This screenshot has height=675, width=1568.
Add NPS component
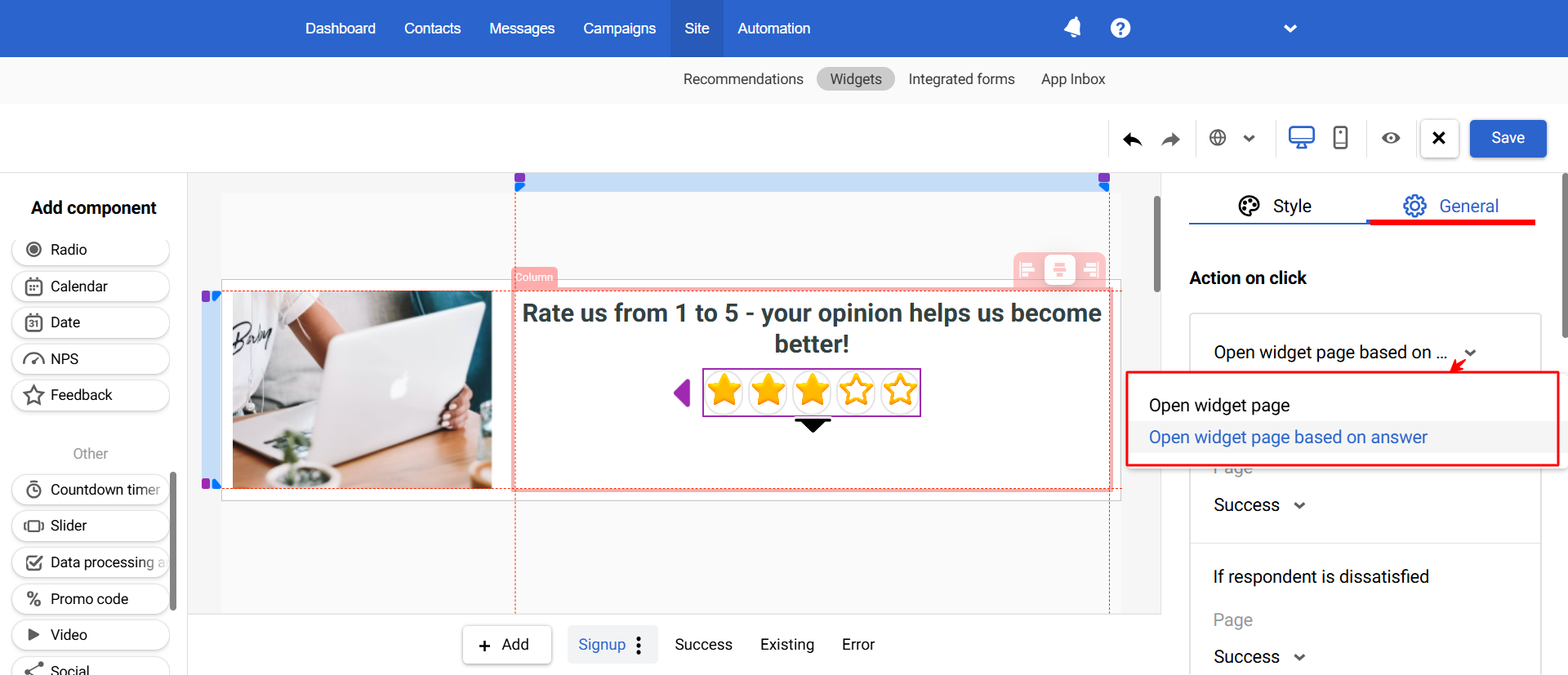click(x=91, y=359)
